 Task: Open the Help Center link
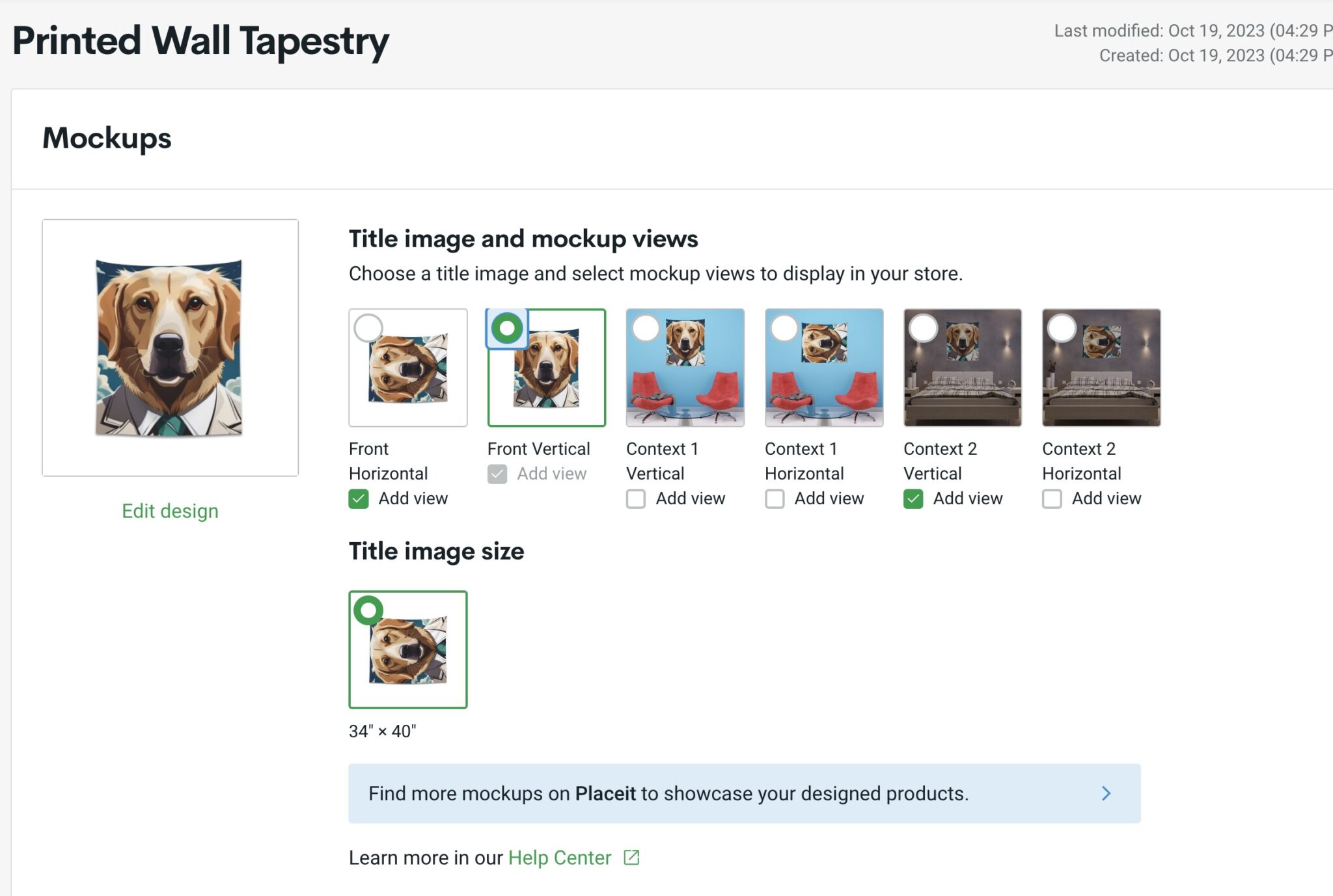pos(558,858)
